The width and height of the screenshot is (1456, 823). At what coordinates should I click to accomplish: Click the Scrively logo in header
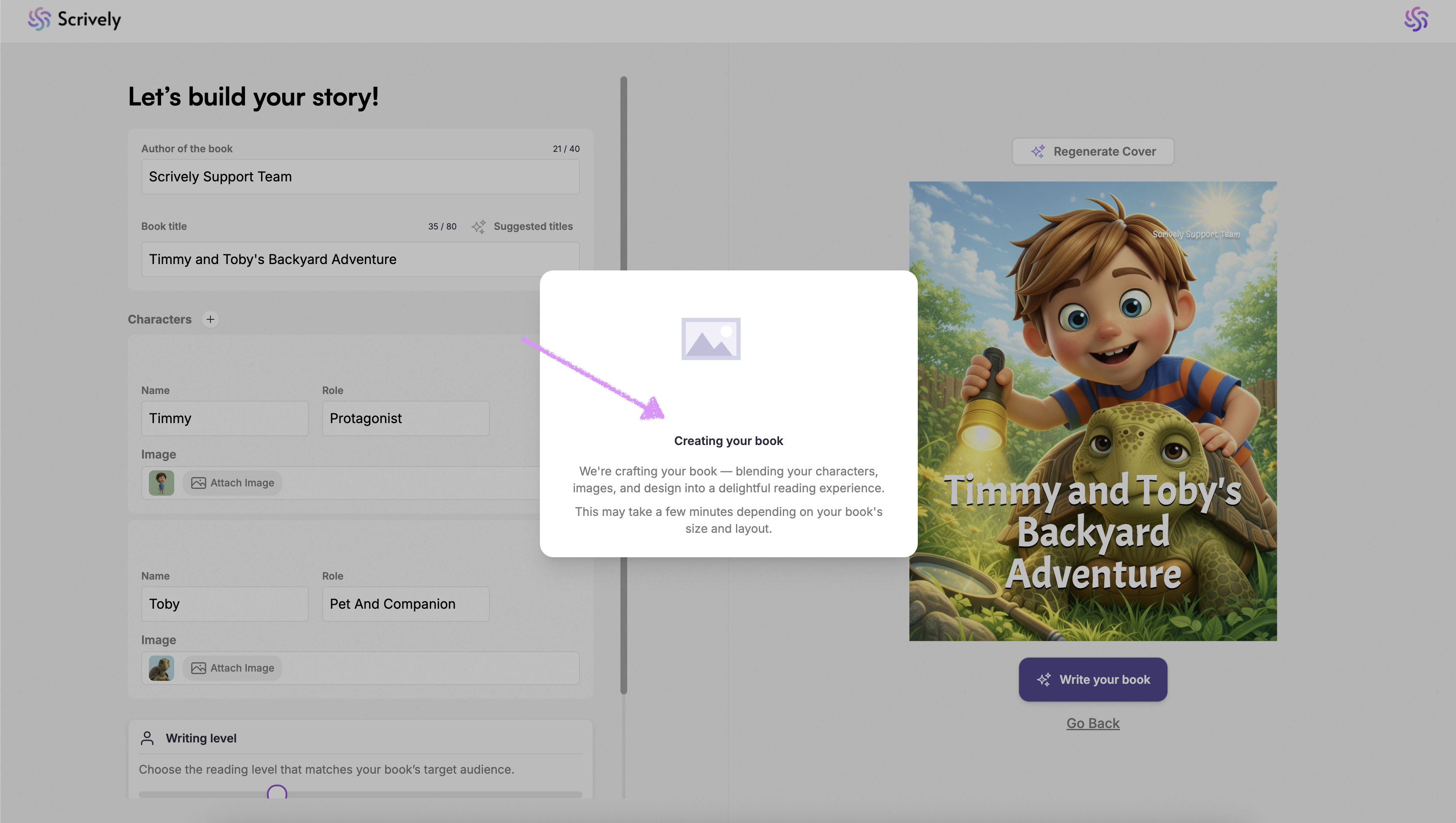click(x=74, y=19)
